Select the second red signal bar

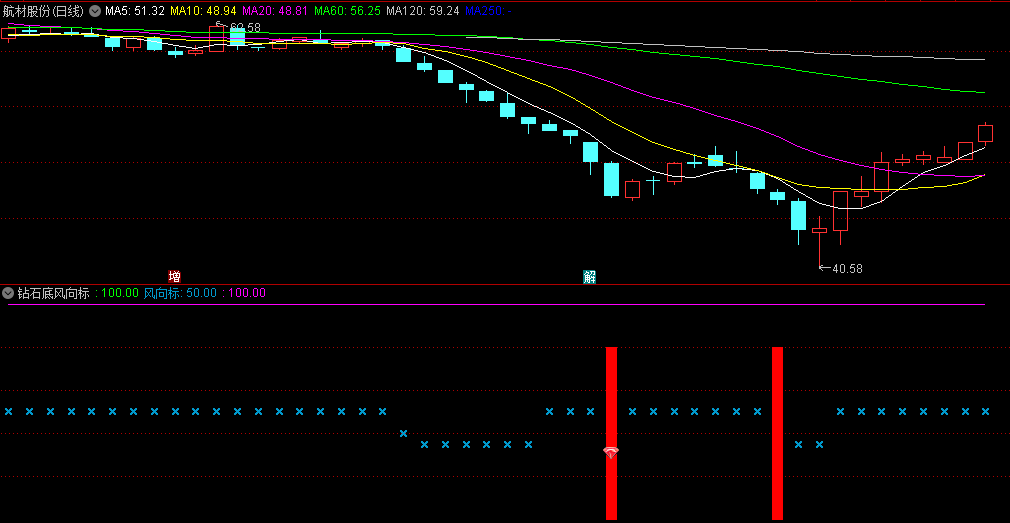(777, 433)
